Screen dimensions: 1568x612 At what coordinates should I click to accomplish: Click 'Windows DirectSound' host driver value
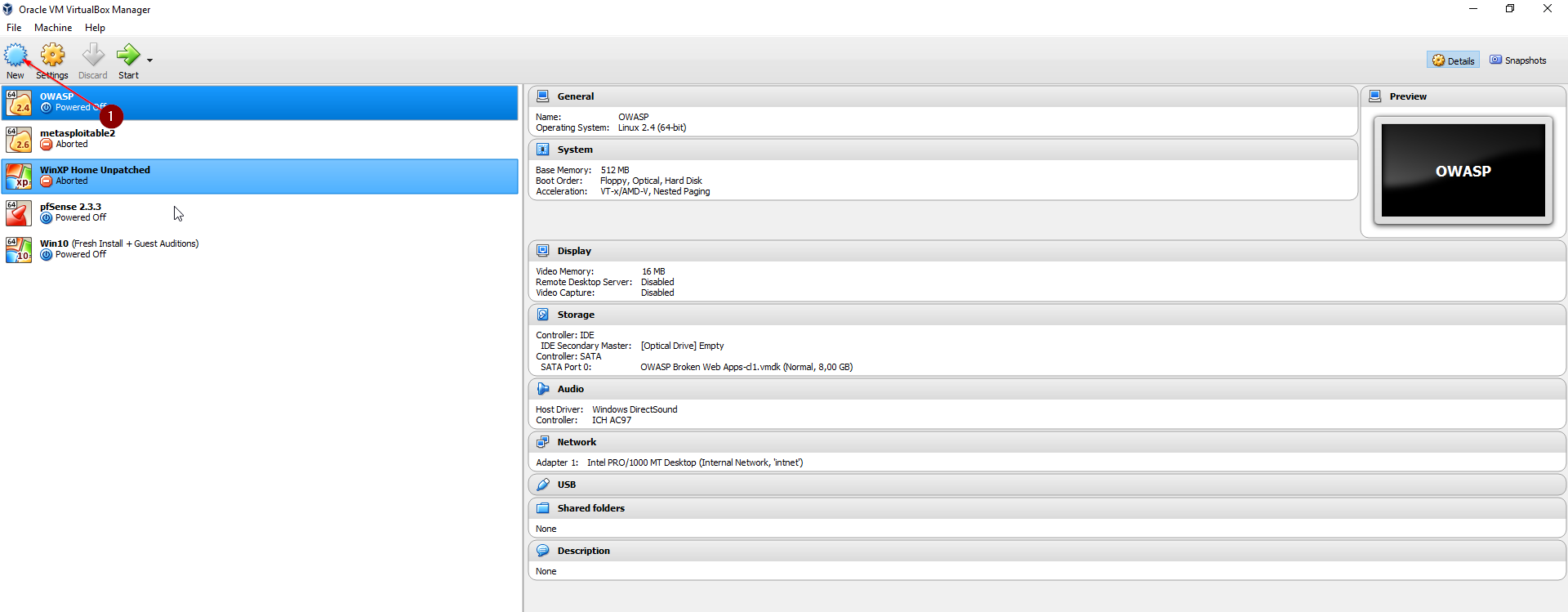[x=635, y=409]
